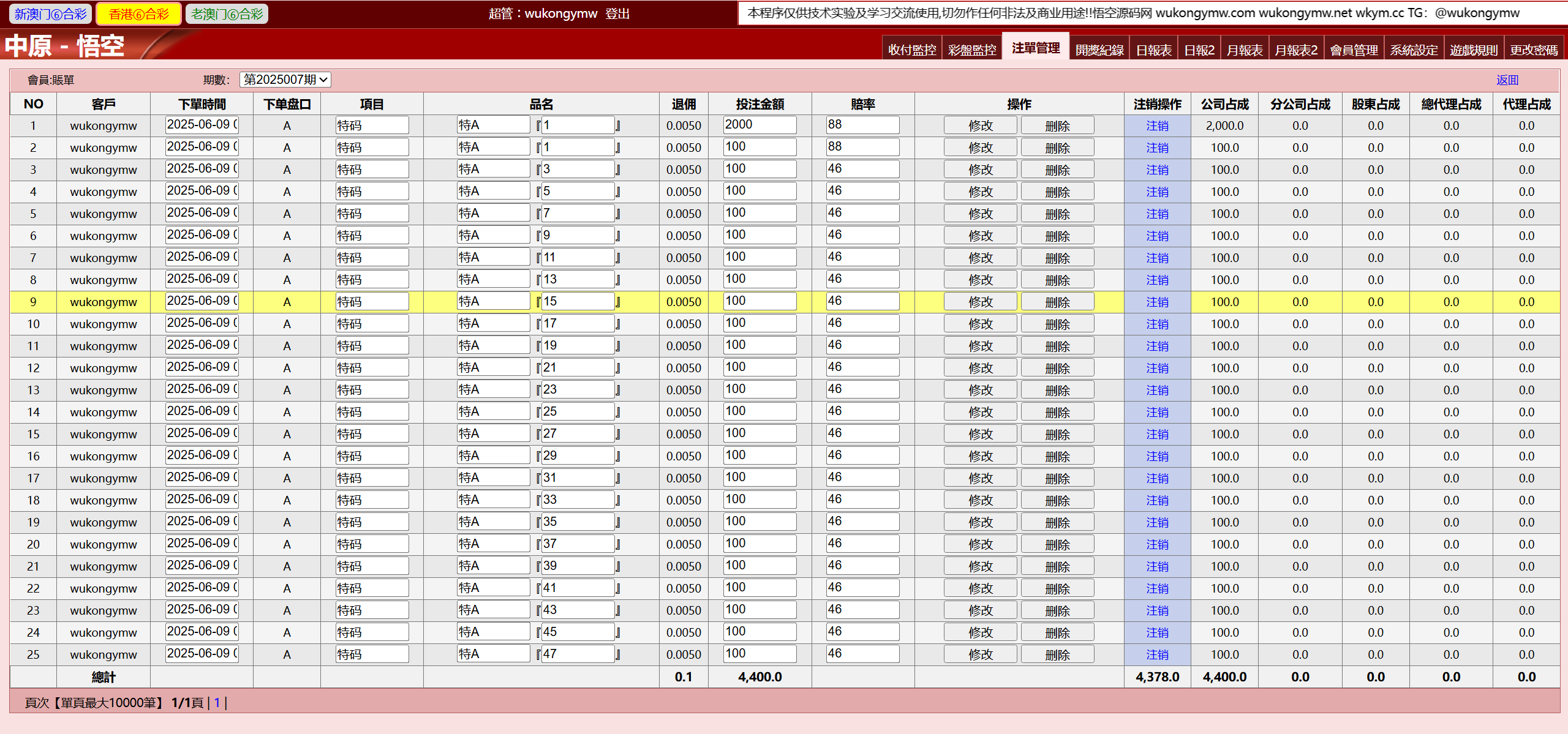Click the number field showing 9
This screenshot has height=734, width=1568.
(x=578, y=235)
